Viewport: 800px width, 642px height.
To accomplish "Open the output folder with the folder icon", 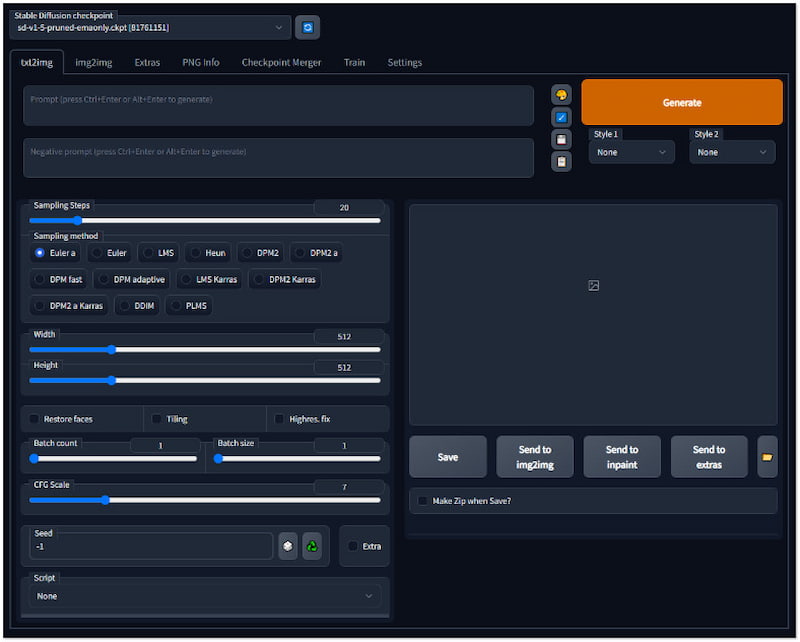I will pos(767,457).
